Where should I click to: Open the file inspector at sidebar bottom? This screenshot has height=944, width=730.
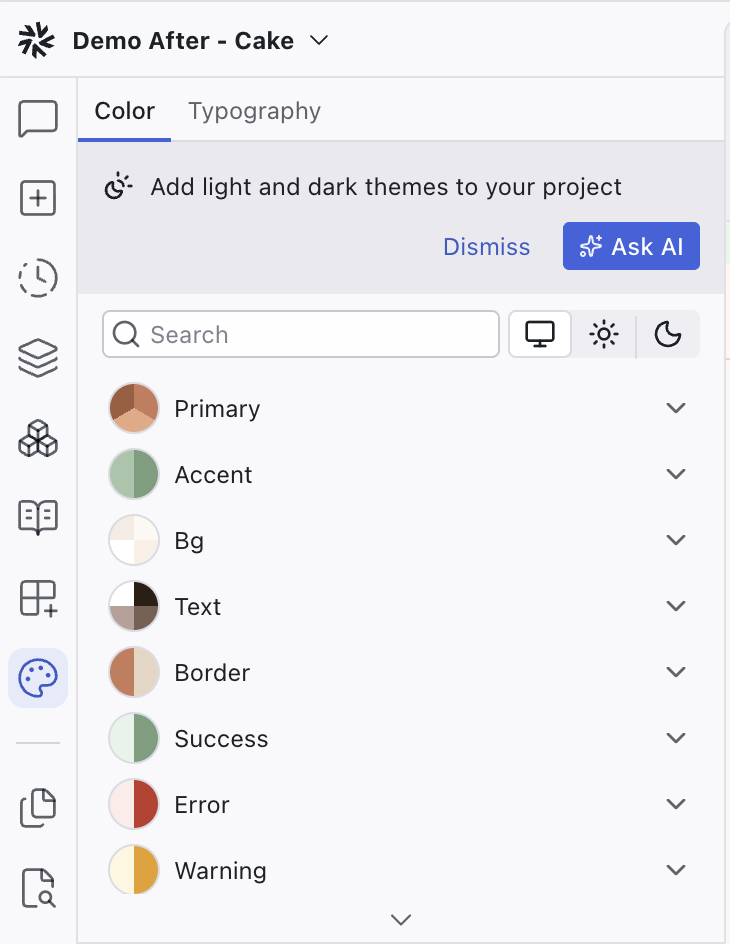tap(37, 888)
